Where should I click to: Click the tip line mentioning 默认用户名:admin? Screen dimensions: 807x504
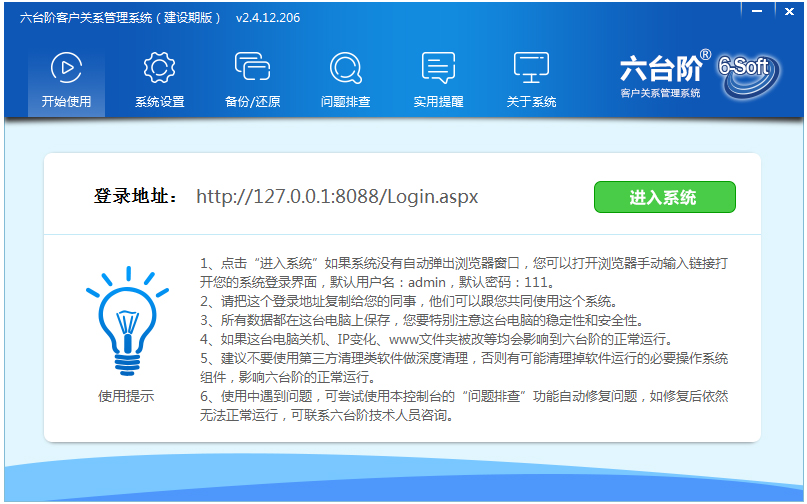click(378, 282)
